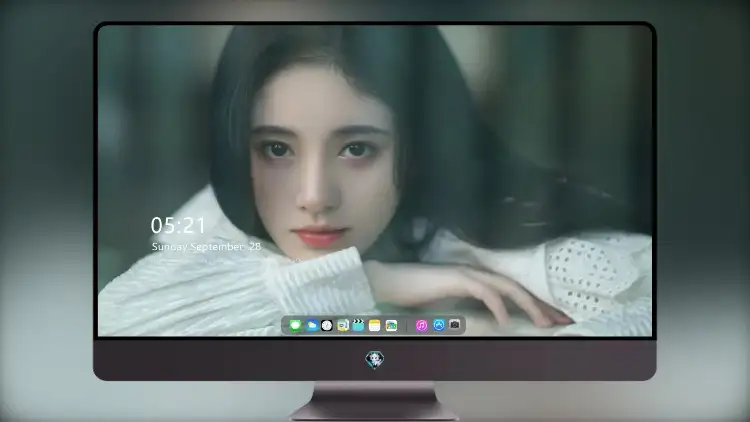Viewport: 750px width, 422px height.
Task: Open the Weather app in the dock
Action: pyautogui.click(x=311, y=325)
